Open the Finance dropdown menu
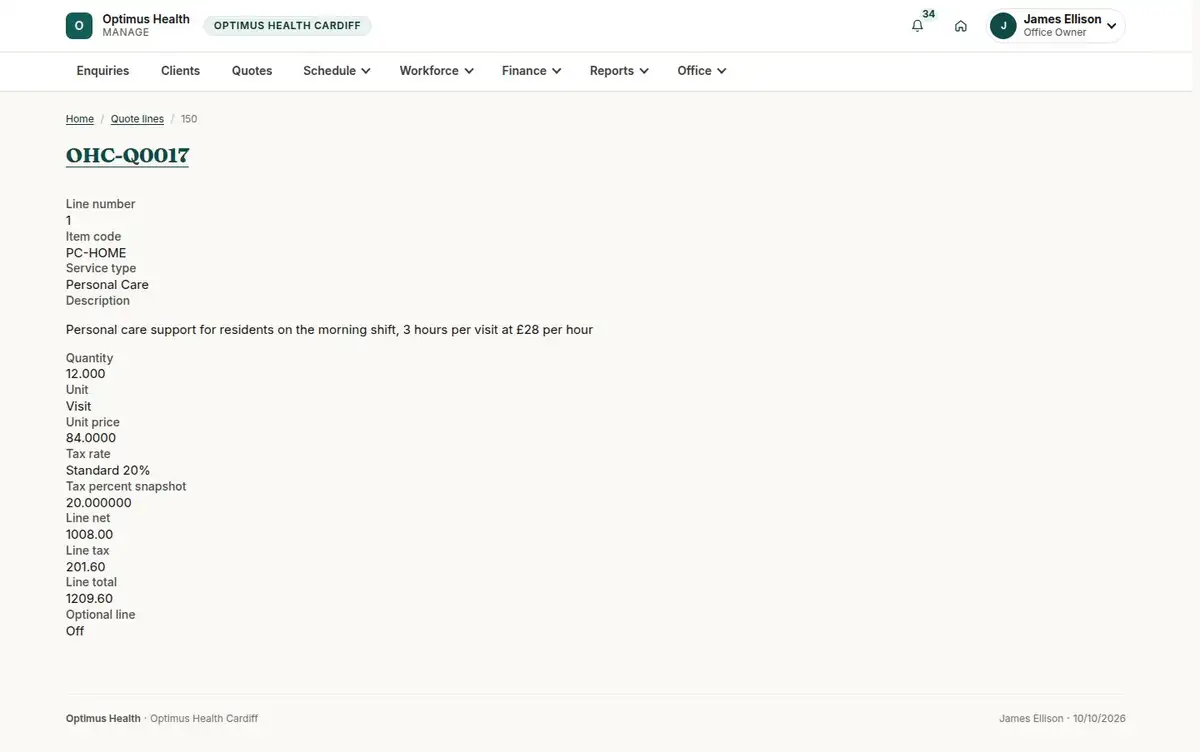 point(531,71)
